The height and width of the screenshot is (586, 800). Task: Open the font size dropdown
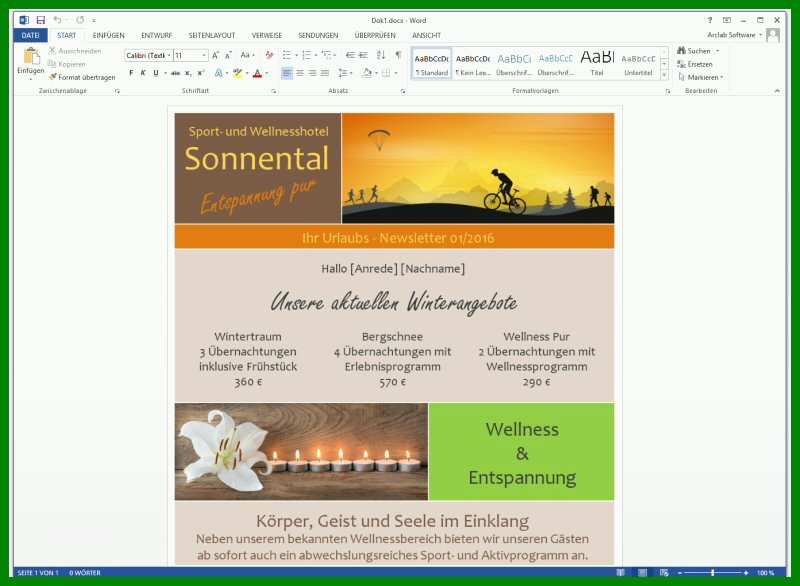(x=204, y=55)
